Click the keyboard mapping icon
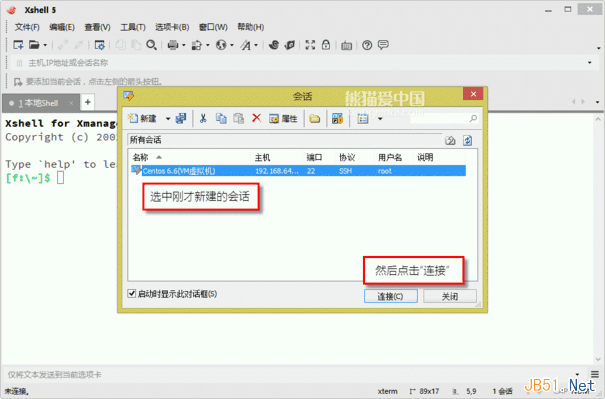 click(x=346, y=46)
